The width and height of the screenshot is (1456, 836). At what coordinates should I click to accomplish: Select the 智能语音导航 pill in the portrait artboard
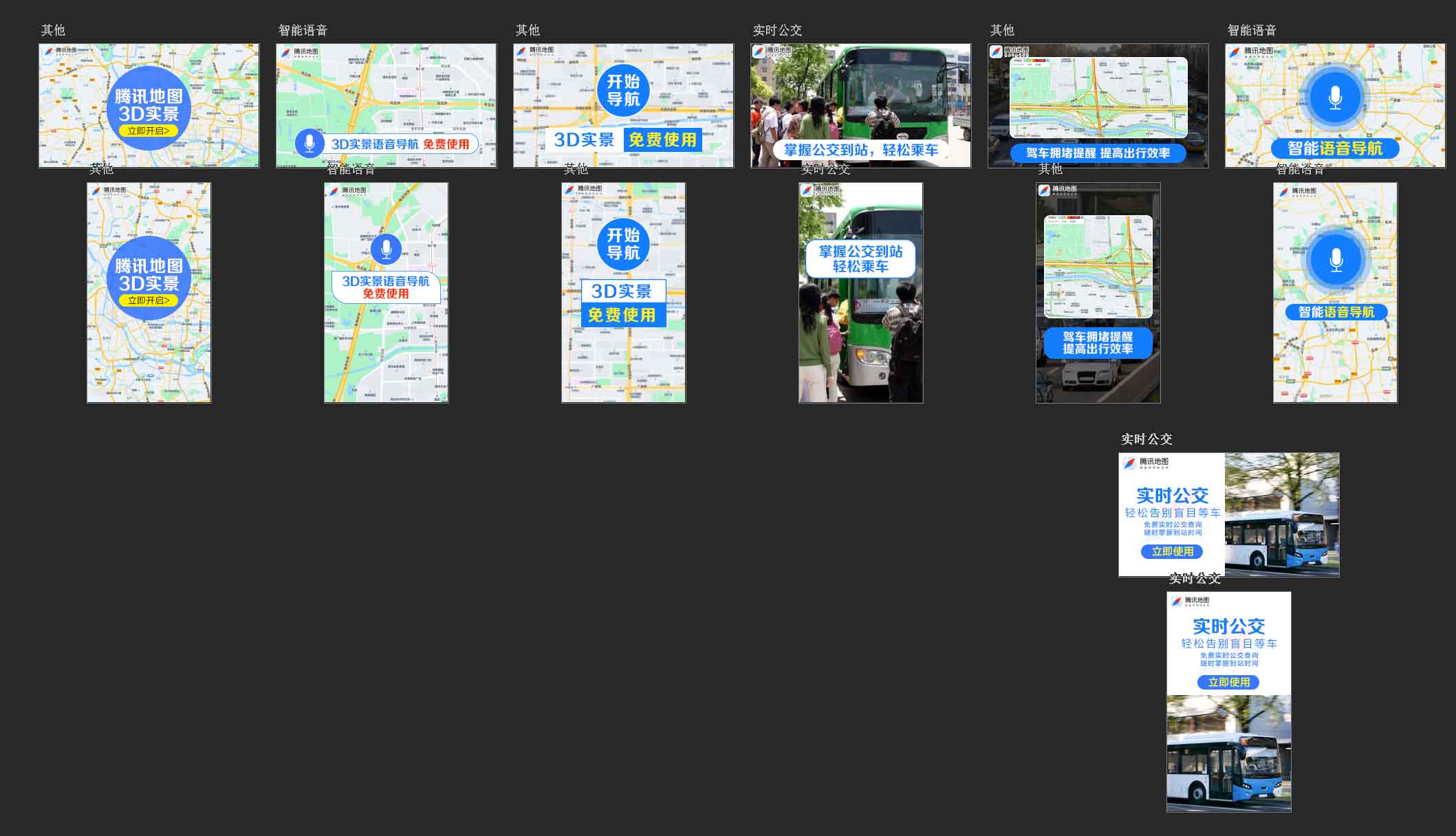point(1336,312)
